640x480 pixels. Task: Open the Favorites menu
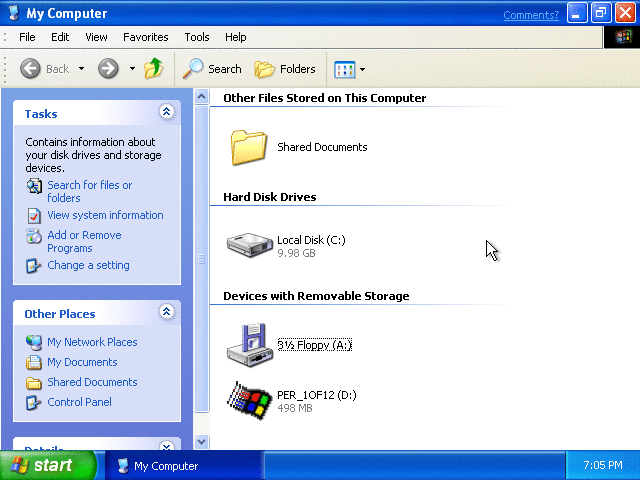pyautogui.click(x=146, y=37)
